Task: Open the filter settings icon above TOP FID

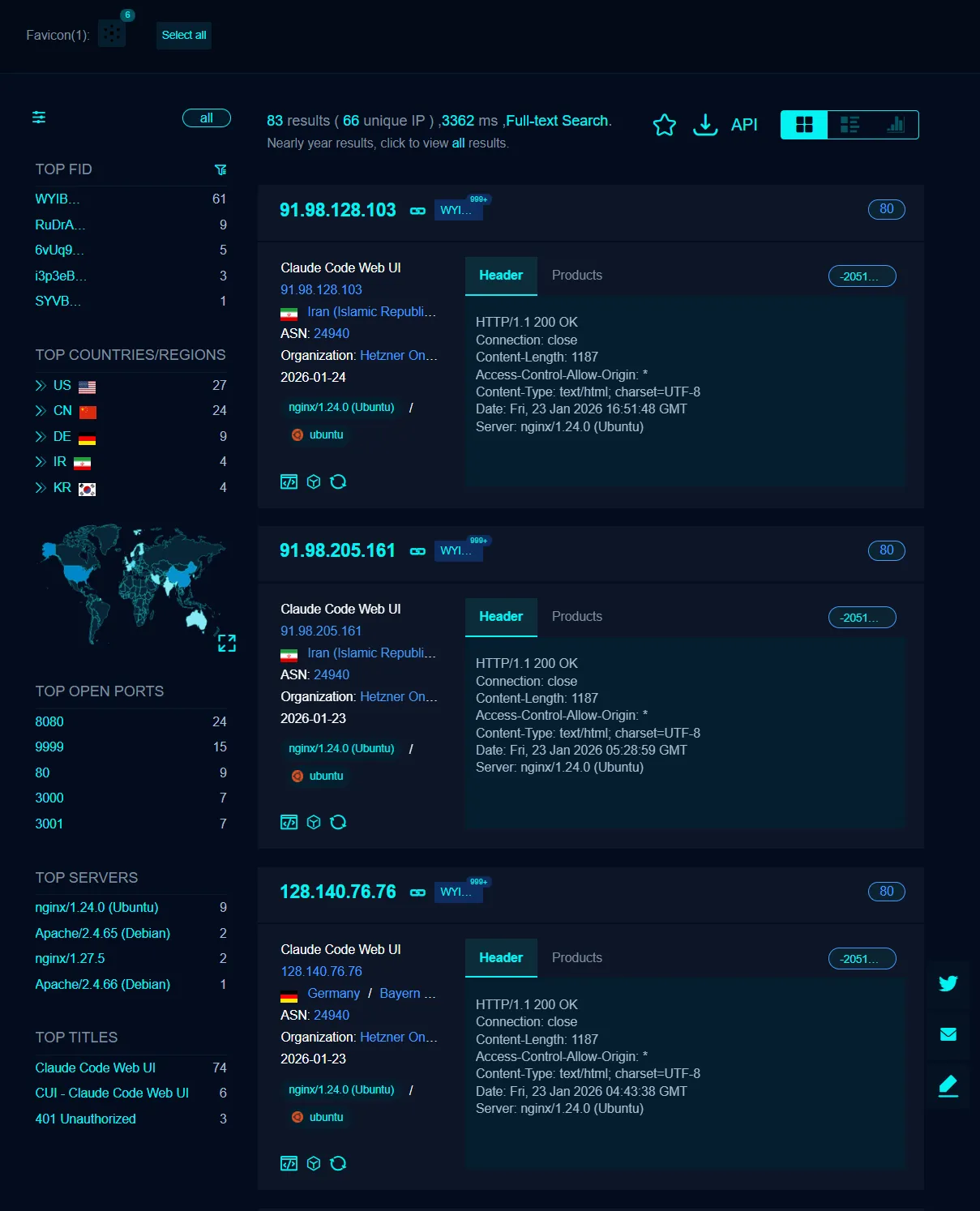Action: click(39, 117)
